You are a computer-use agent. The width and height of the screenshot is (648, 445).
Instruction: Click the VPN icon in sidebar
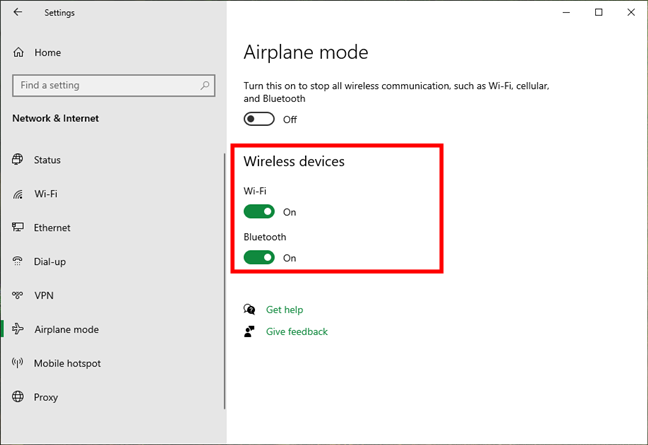[x=17, y=295]
